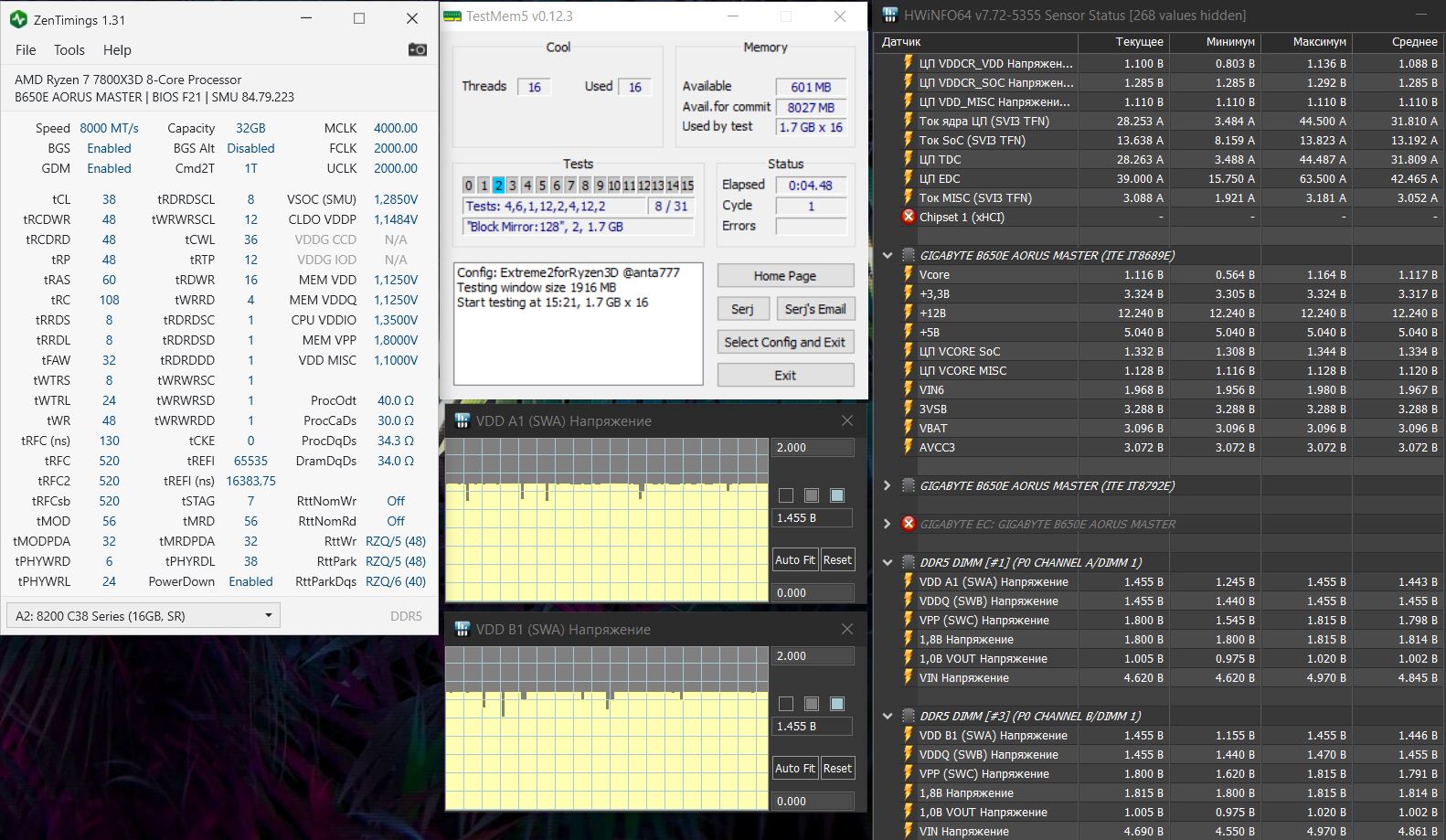Click the red error icon beside Chipset 1 (xHCI)
This screenshot has height=840, width=1446.
point(909,217)
